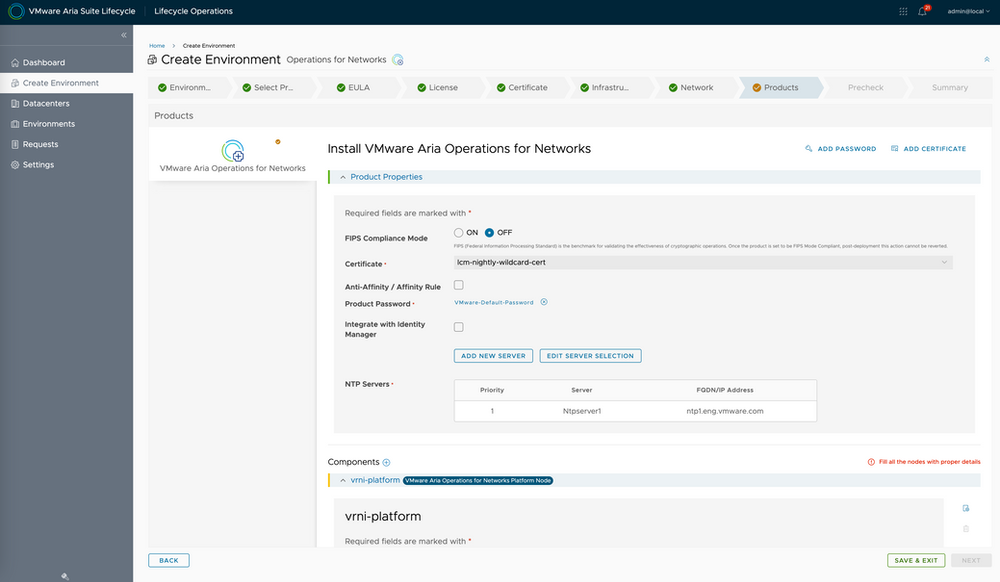Image resolution: width=1000 pixels, height=582 pixels.
Task: Check Integrate with Identity Manager box
Action: [459, 327]
